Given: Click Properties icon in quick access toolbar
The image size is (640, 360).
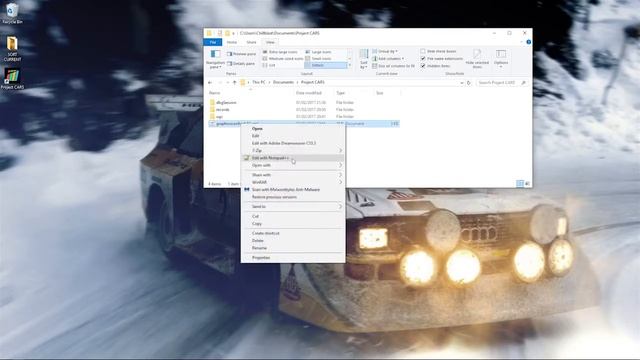Looking at the screenshot, I should tap(220, 33).
